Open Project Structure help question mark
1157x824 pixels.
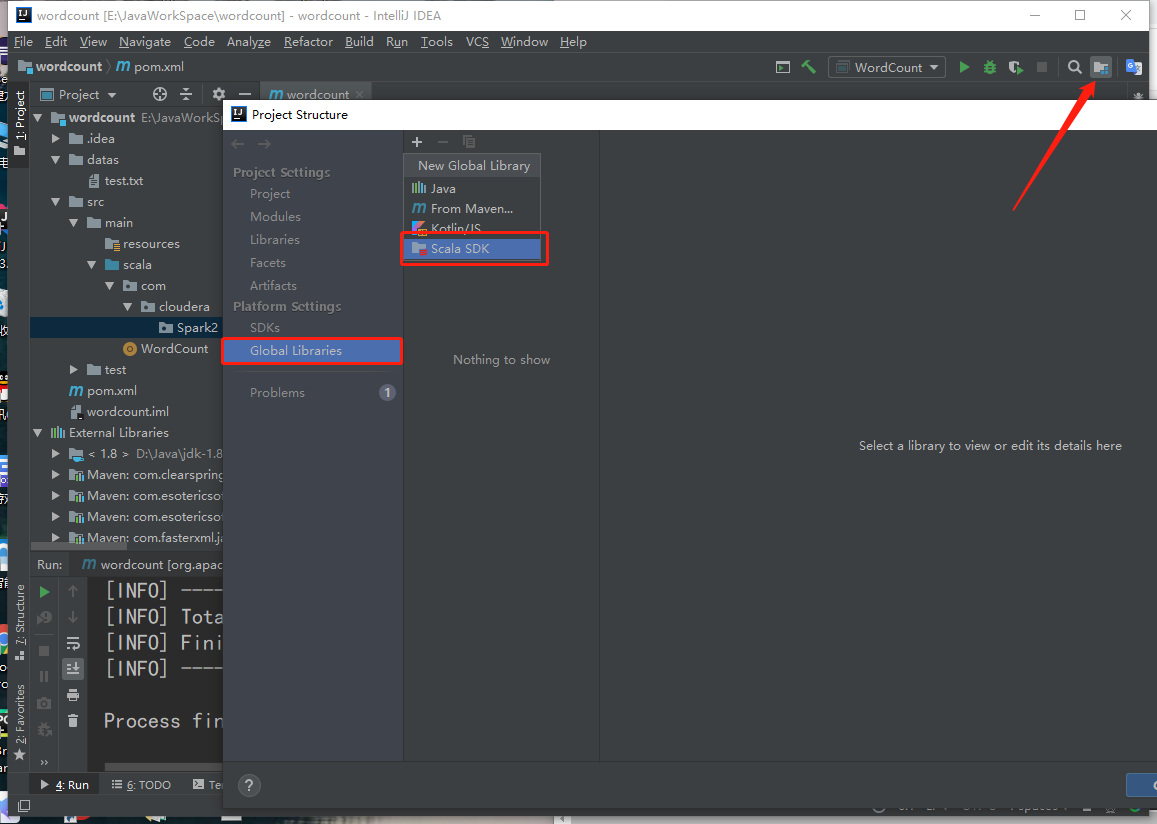(x=249, y=786)
